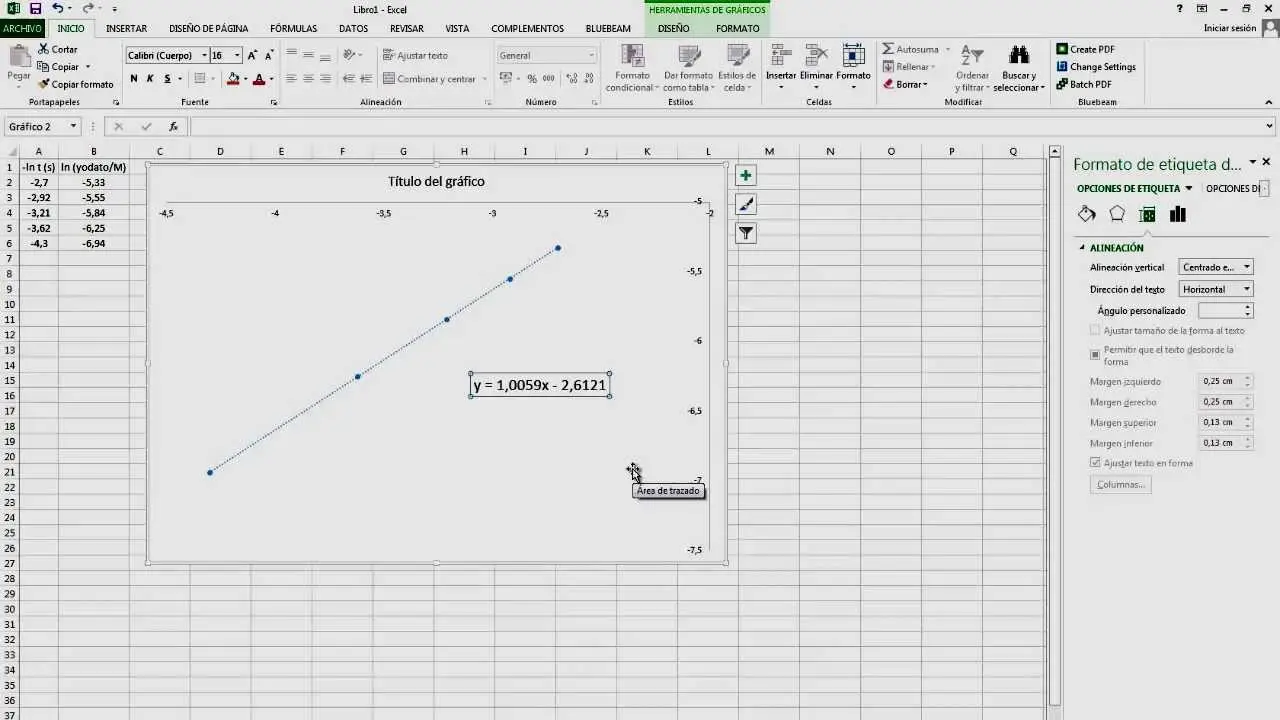Open the Name Box Gráfico 2 dropdown
The height and width of the screenshot is (720, 1280).
[73, 127]
